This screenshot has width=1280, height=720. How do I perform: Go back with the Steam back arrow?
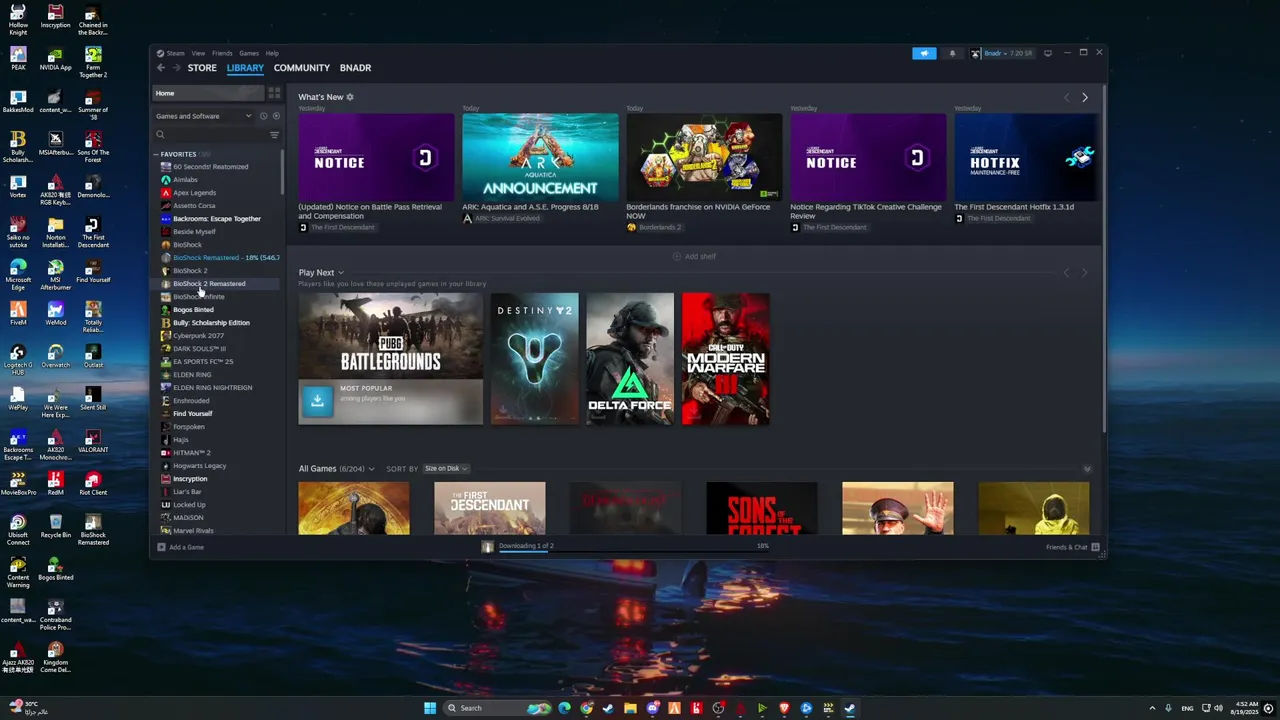pyautogui.click(x=160, y=68)
